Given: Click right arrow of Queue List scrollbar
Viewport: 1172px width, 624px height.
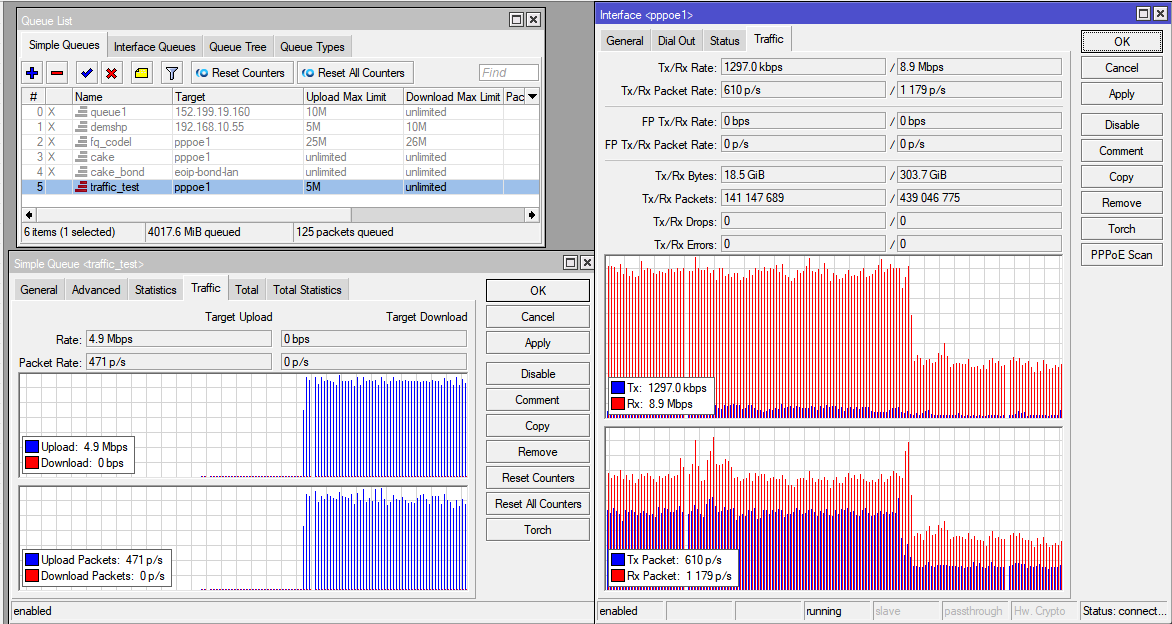Looking at the screenshot, I should [x=532, y=214].
